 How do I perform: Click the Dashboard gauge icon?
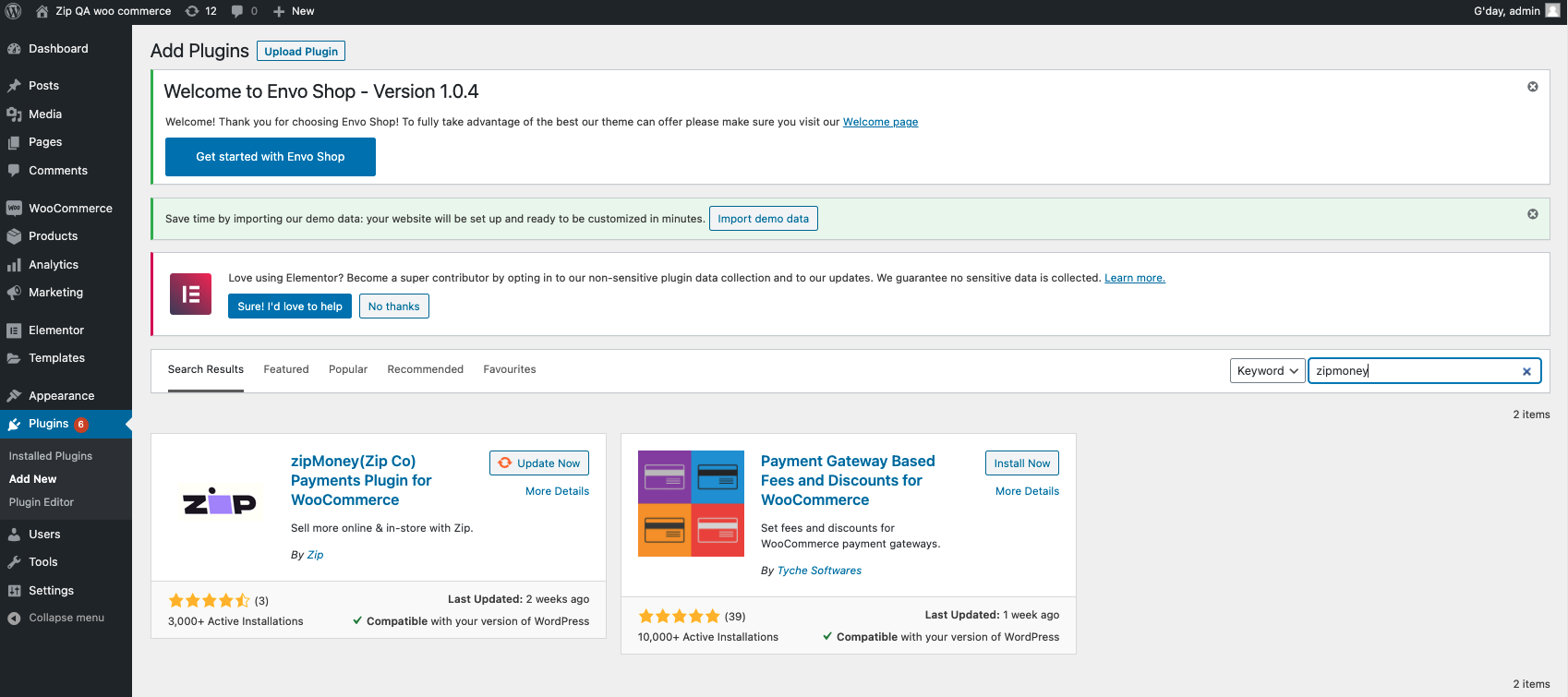tap(14, 49)
